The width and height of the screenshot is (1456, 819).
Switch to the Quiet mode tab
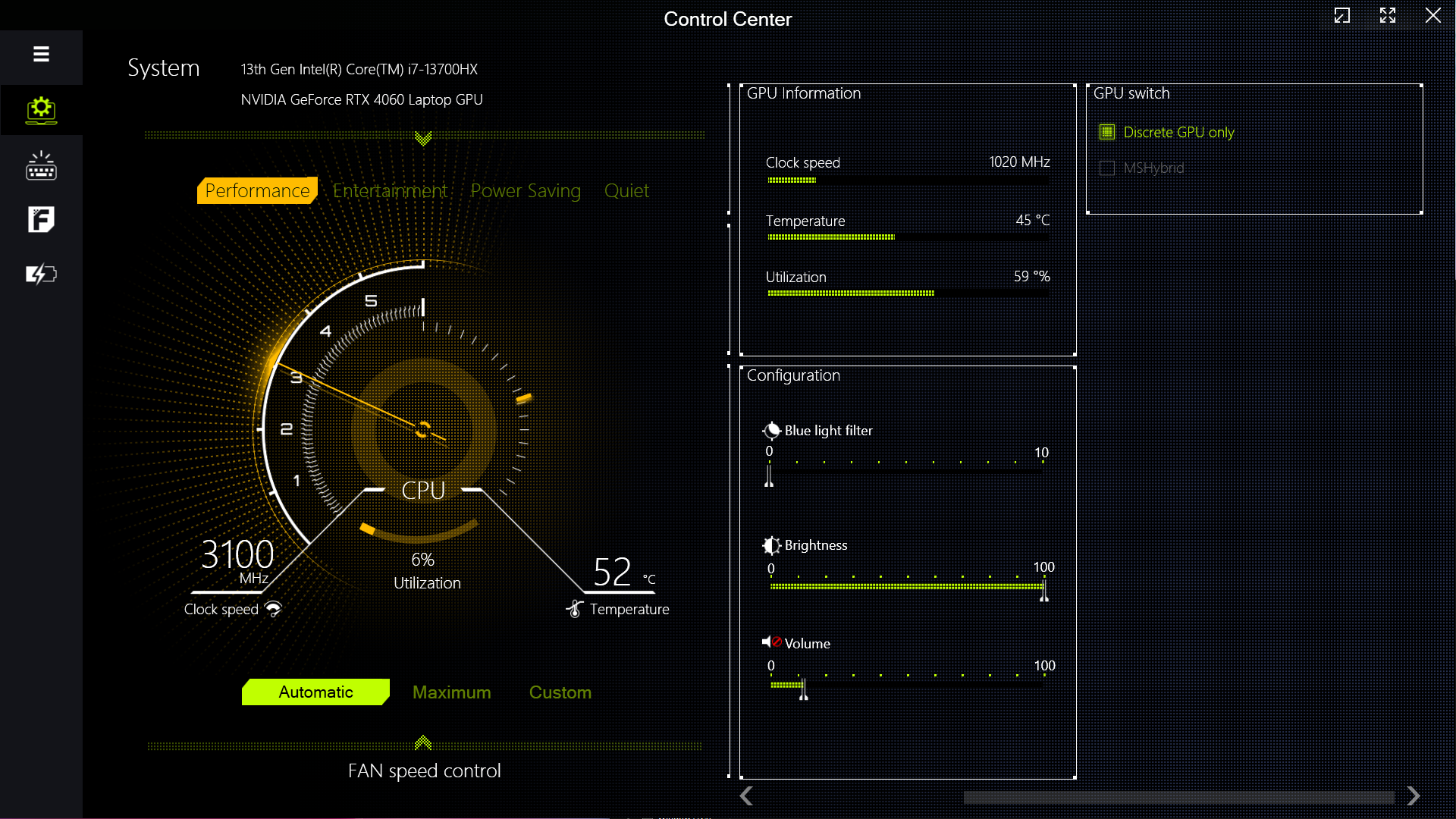pyautogui.click(x=626, y=190)
